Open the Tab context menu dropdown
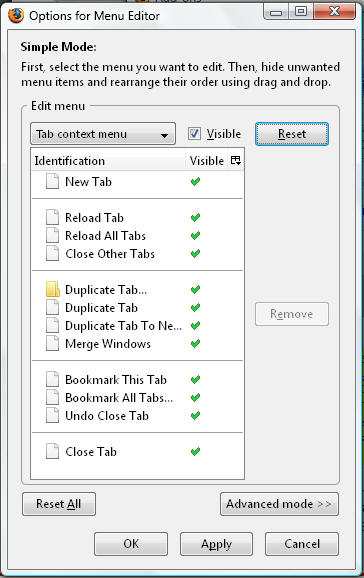The width and height of the screenshot is (364, 578). pyautogui.click(x=103, y=134)
